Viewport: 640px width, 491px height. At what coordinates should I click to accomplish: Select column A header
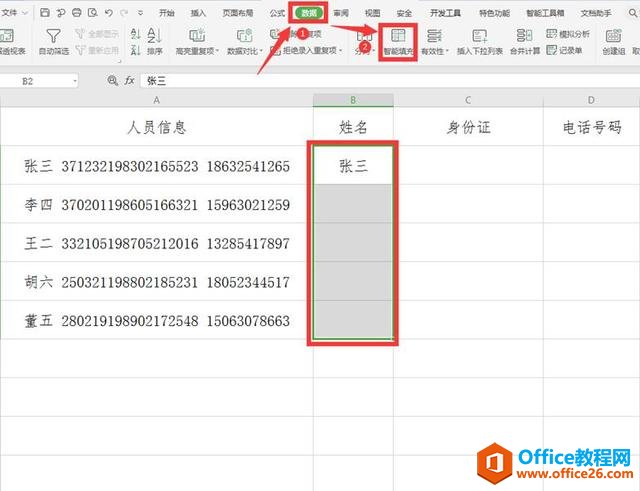[157, 100]
